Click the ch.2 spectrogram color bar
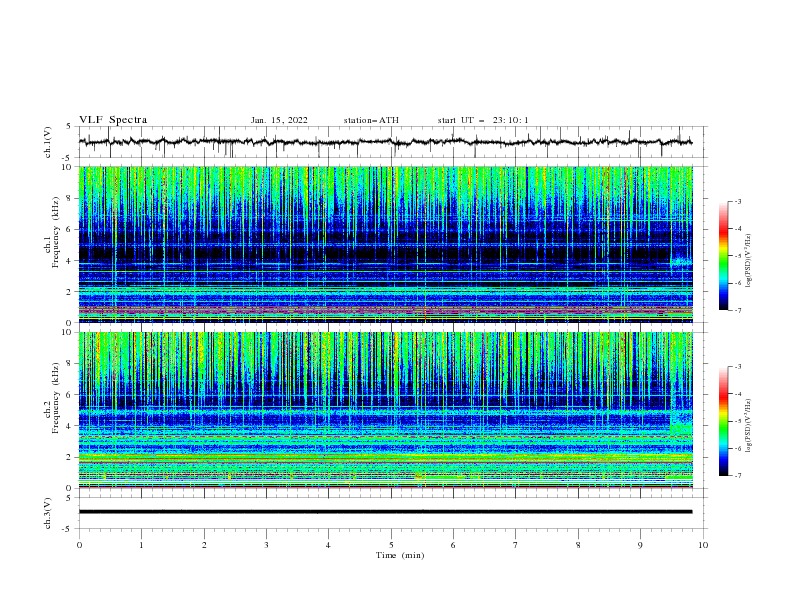 click(724, 421)
